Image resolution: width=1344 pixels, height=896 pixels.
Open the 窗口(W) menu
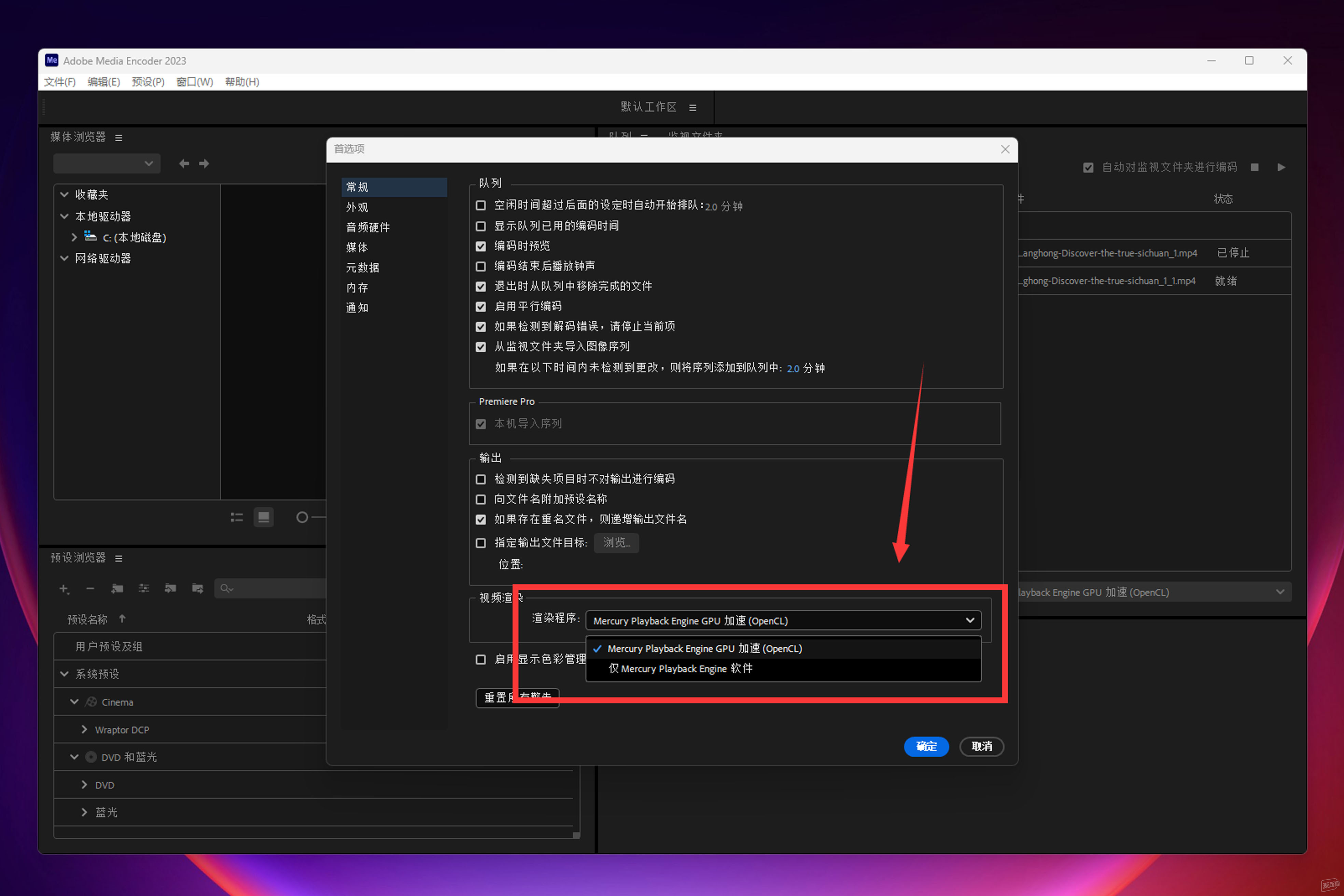click(194, 82)
